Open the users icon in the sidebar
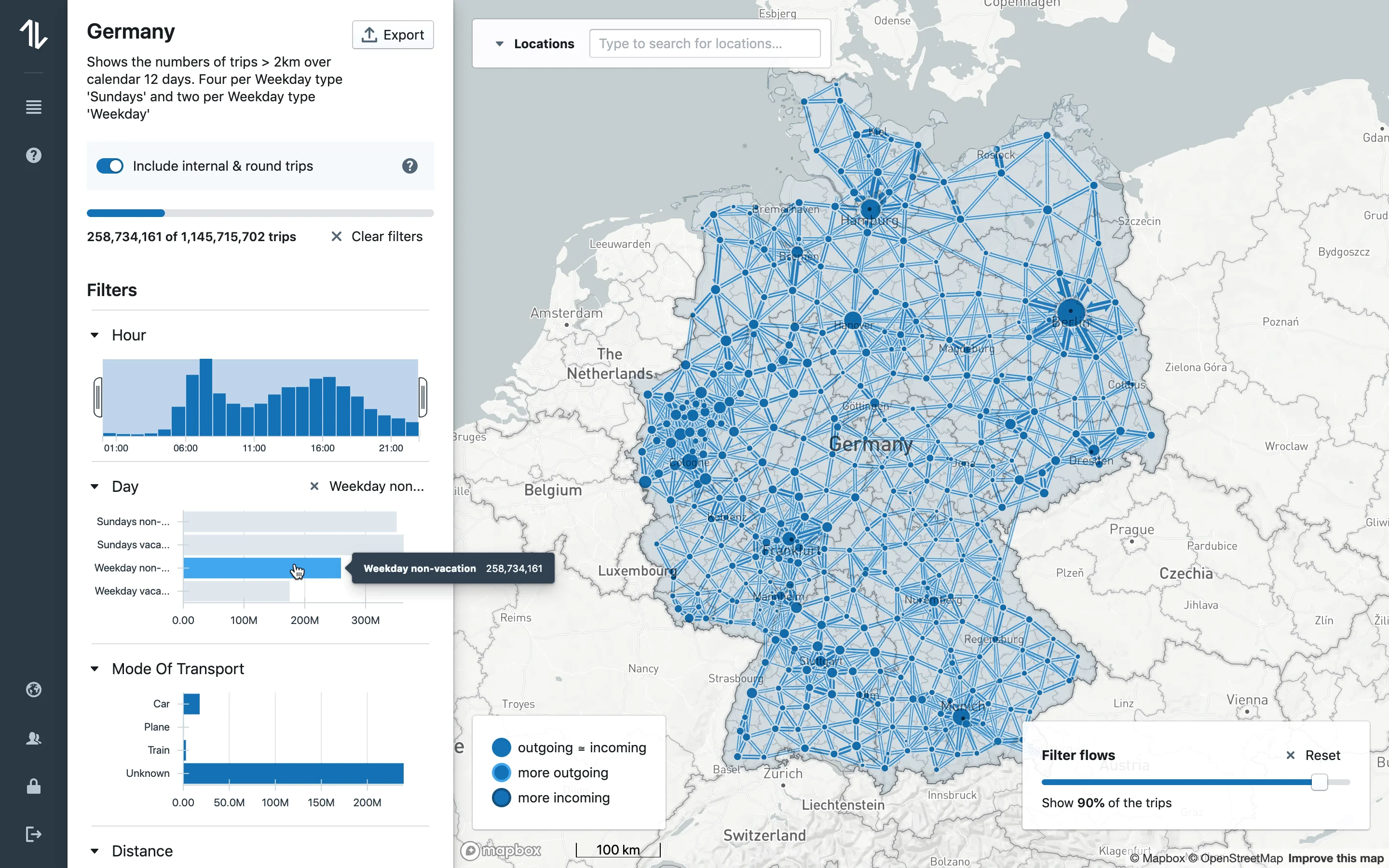 (33, 738)
